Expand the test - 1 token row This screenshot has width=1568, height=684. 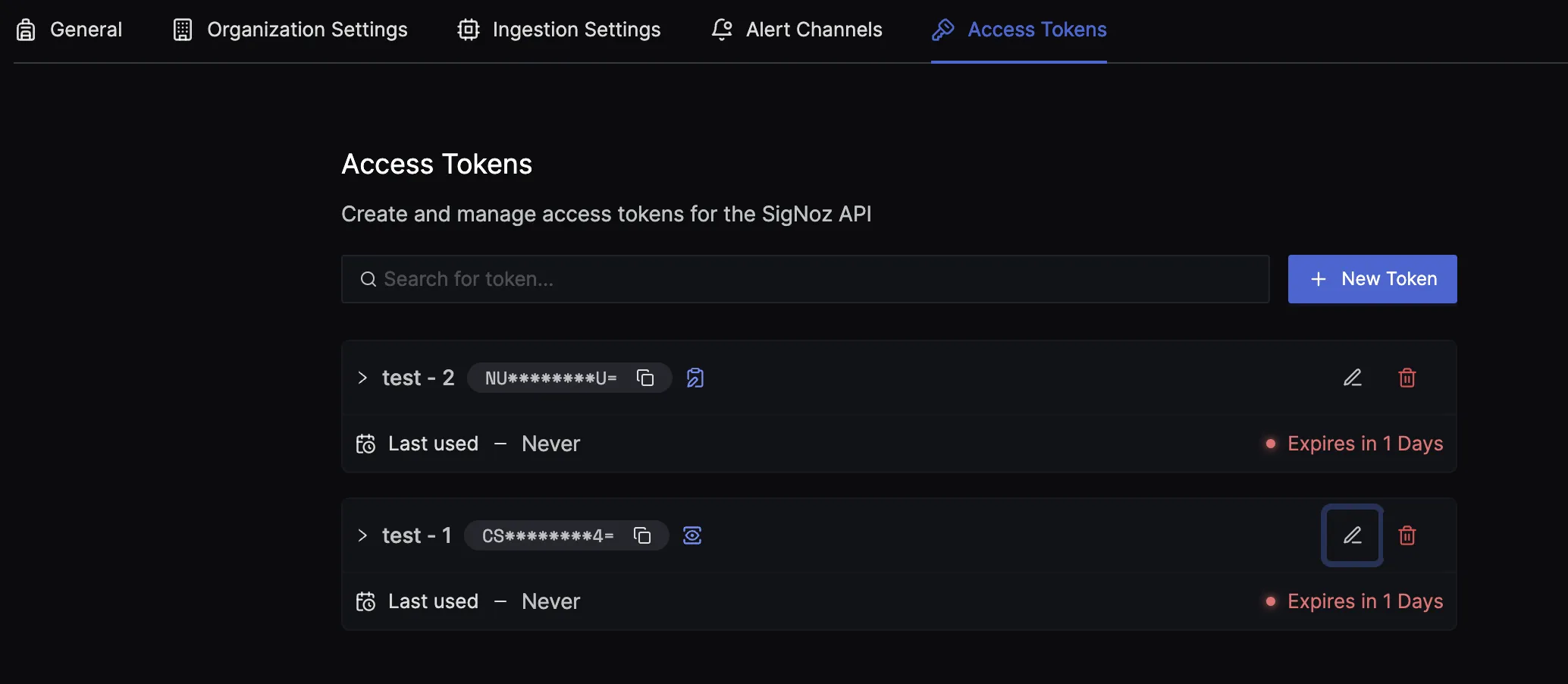pos(362,535)
